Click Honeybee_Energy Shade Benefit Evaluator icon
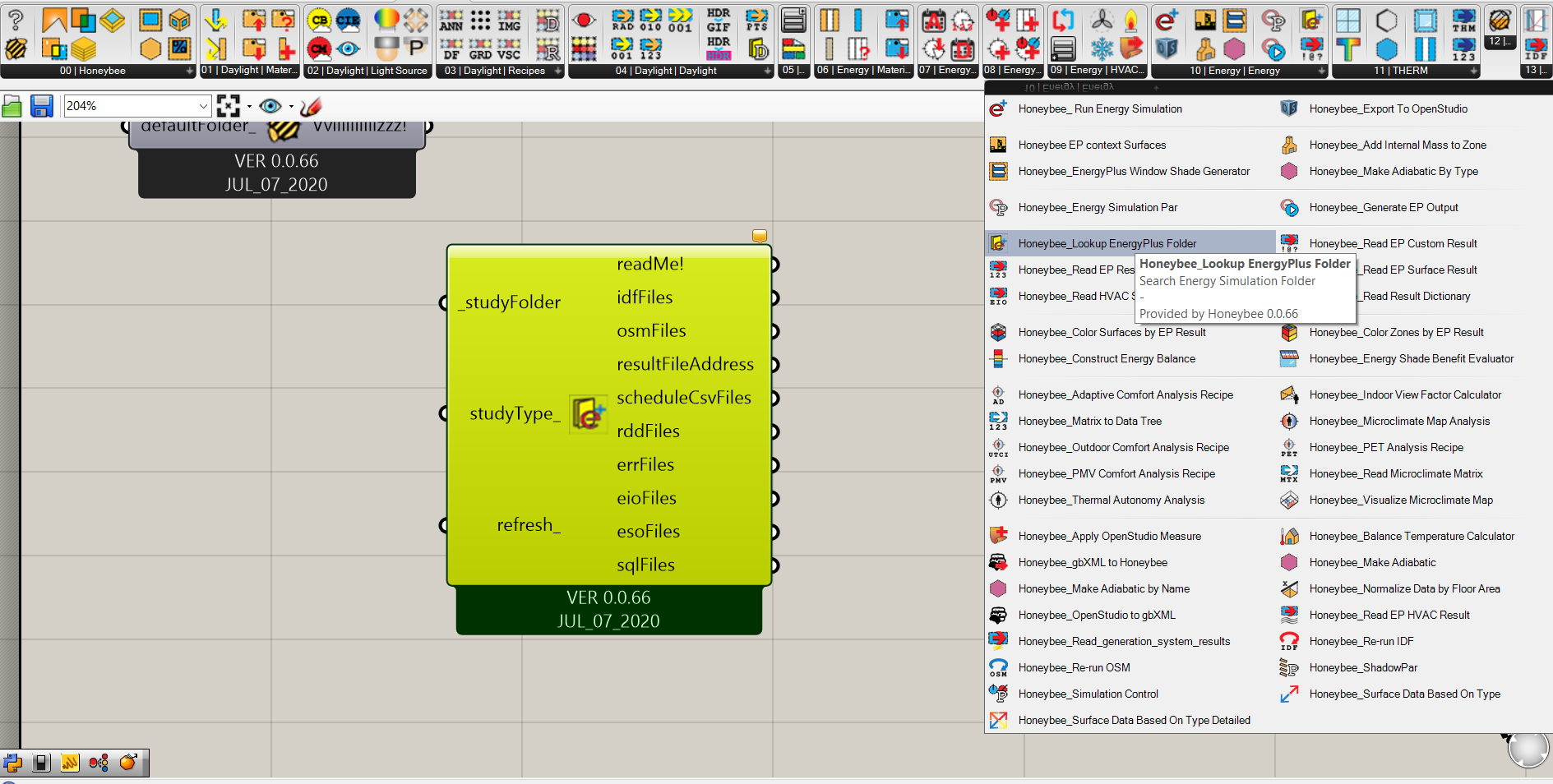Viewport: 1553px width, 784px height. 1289,358
